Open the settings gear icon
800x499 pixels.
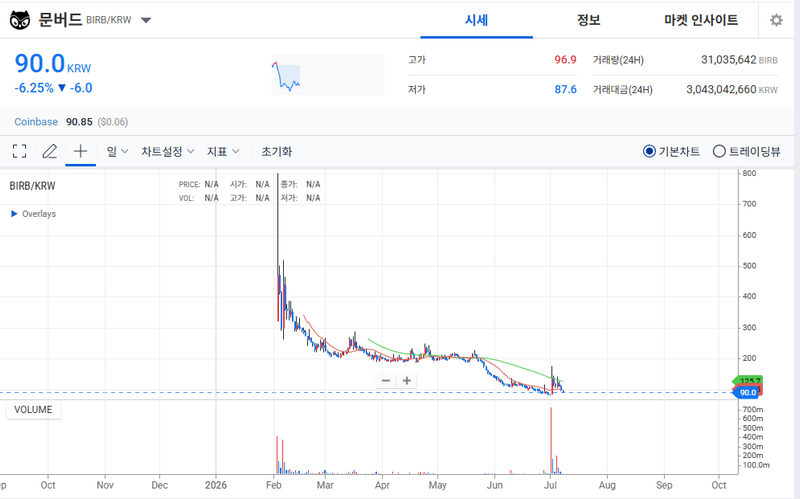click(776, 20)
